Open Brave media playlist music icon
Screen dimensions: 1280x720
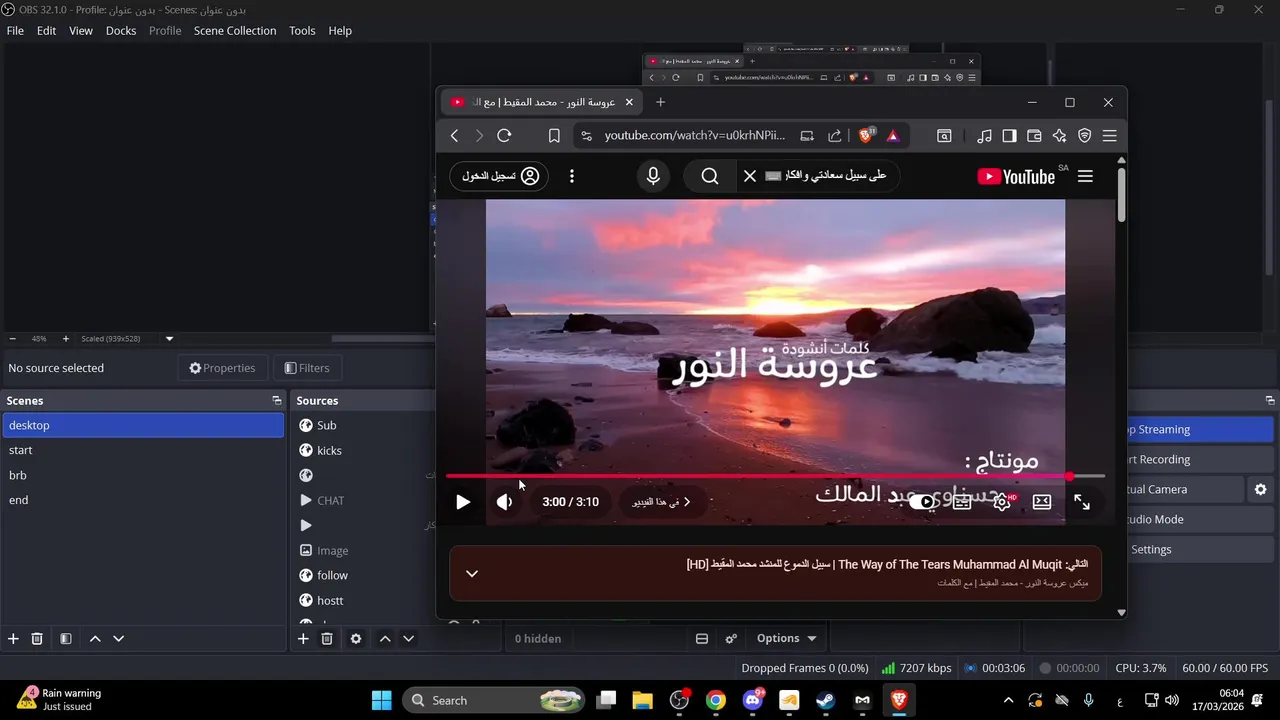point(985,136)
